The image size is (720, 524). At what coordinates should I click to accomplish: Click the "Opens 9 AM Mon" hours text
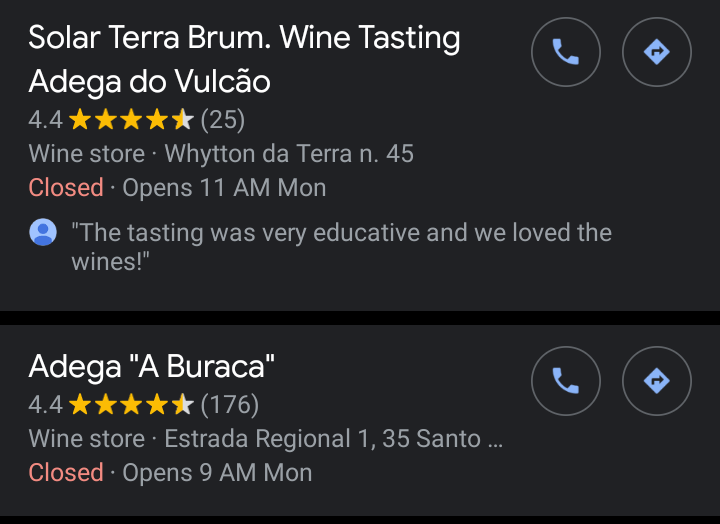217,472
